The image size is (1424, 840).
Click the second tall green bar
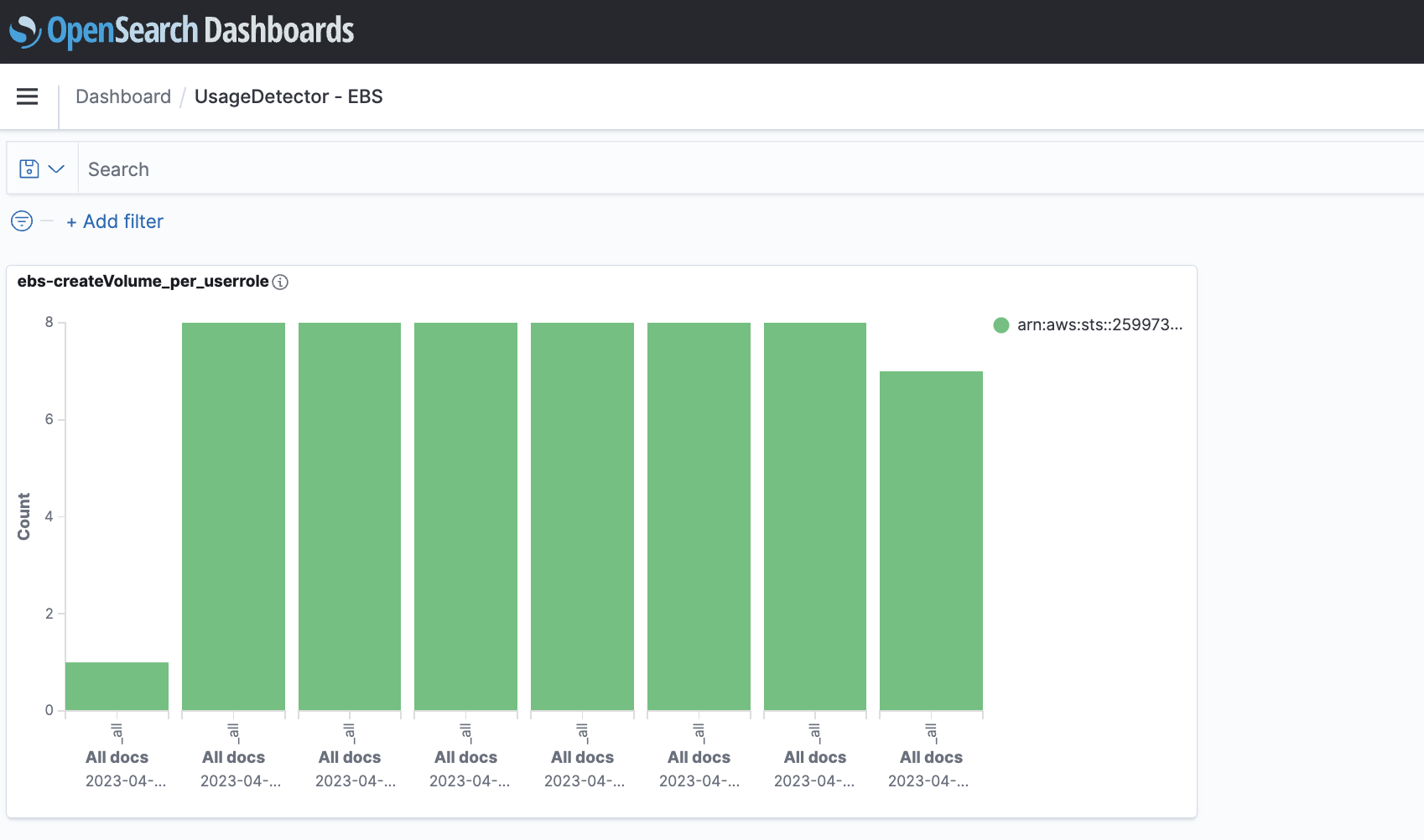coord(350,516)
